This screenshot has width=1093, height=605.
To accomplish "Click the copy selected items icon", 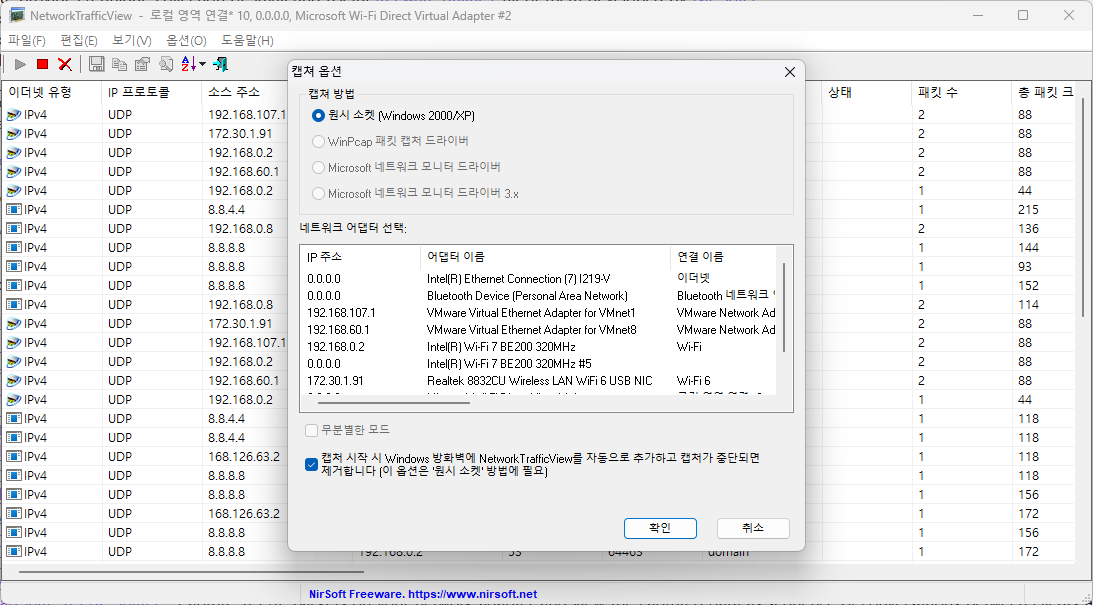I will click(x=120, y=64).
